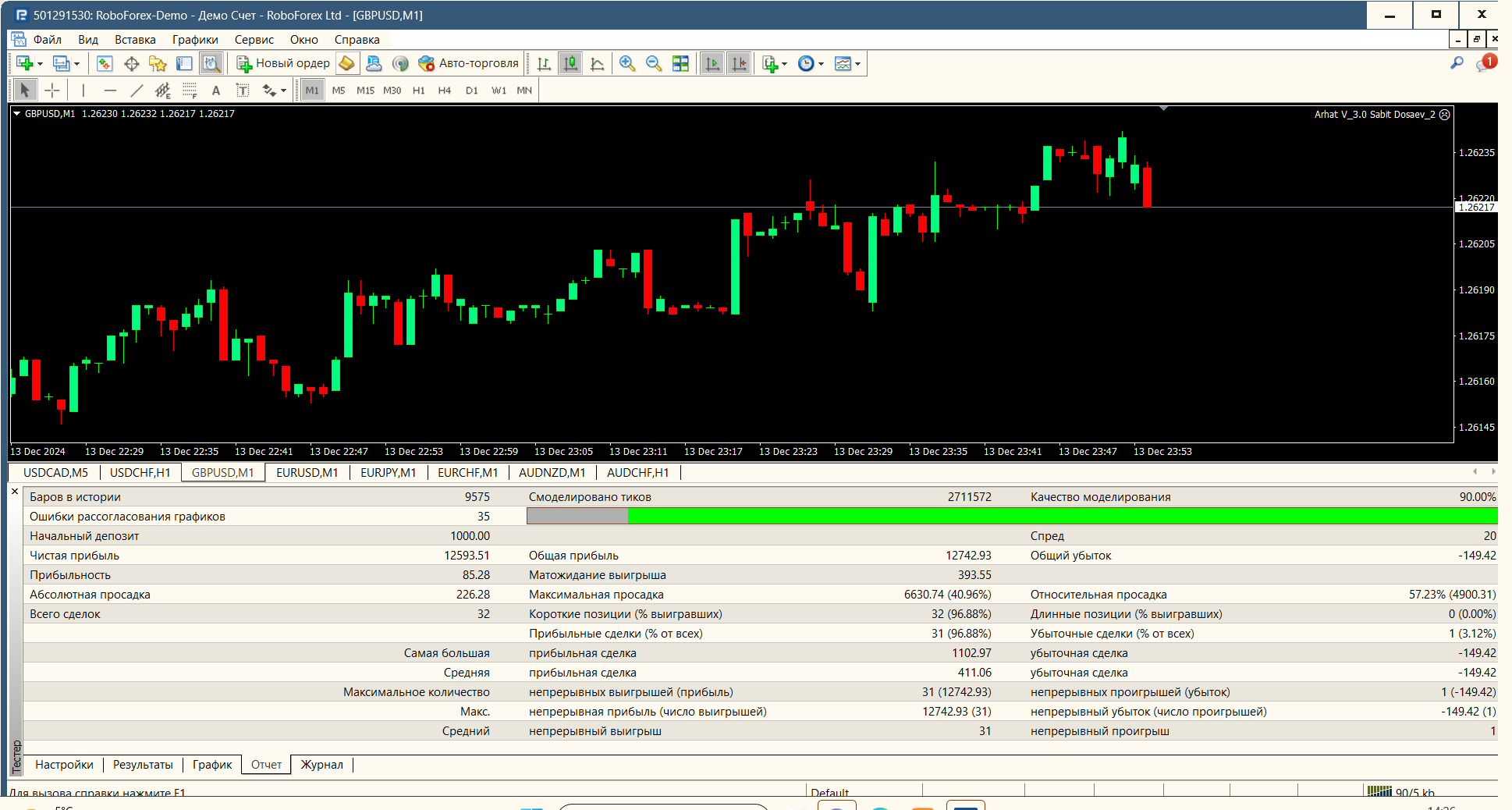Image resolution: width=1512 pixels, height=810 pixels.
Task: Open the Результаты tester tab
Action: click(143, 765)
